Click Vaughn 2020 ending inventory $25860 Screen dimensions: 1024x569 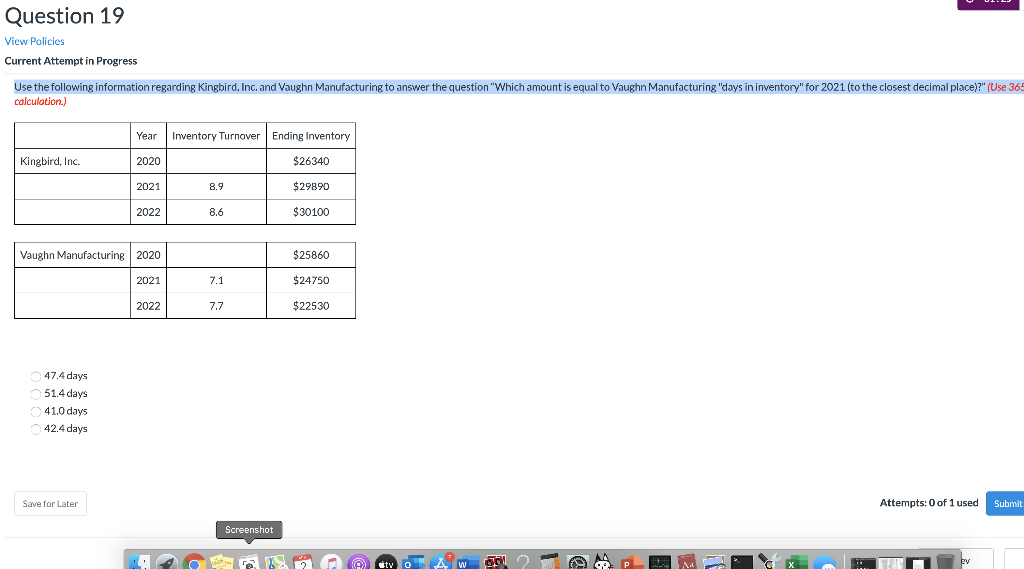coord(311,255)
